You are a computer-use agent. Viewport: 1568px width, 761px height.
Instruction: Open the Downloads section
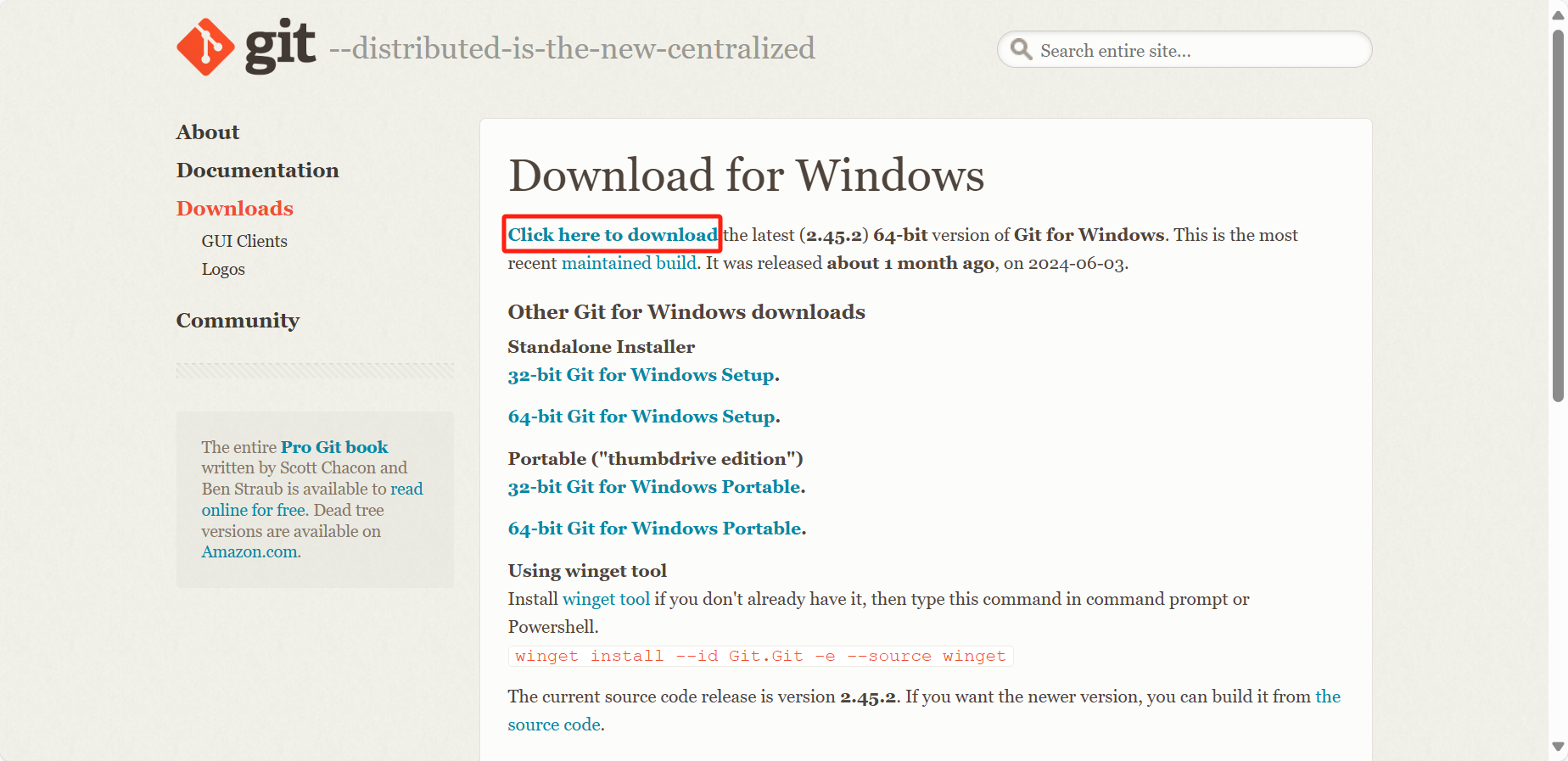(x=234, y=209)
